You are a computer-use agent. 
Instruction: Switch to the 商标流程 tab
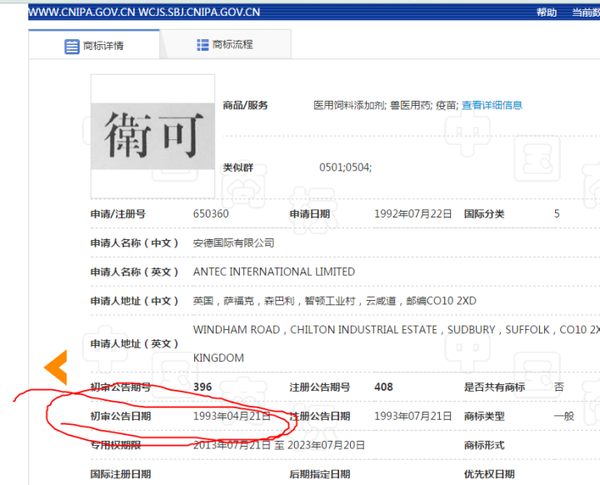(x=225, y=45)
